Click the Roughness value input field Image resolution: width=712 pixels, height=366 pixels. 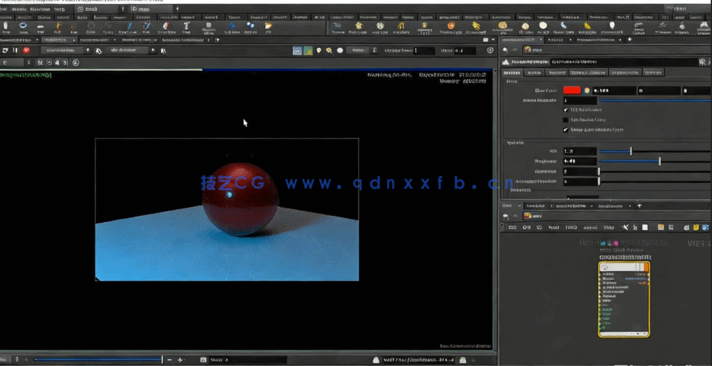pyautogui.click(x=580, y=161)
